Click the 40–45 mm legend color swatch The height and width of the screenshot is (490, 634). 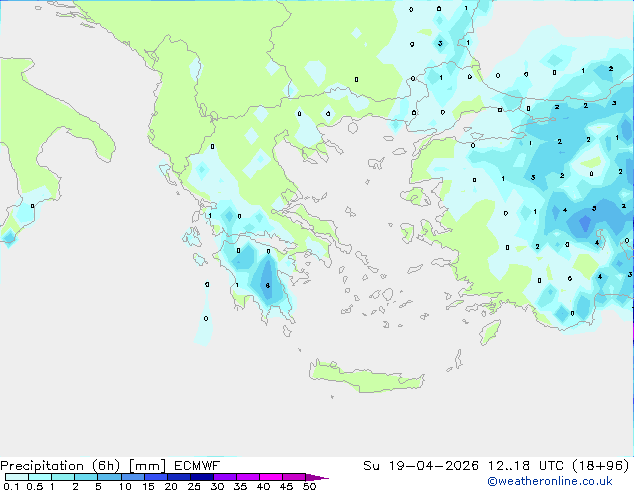pyautogui.click(x=271, y=477)
